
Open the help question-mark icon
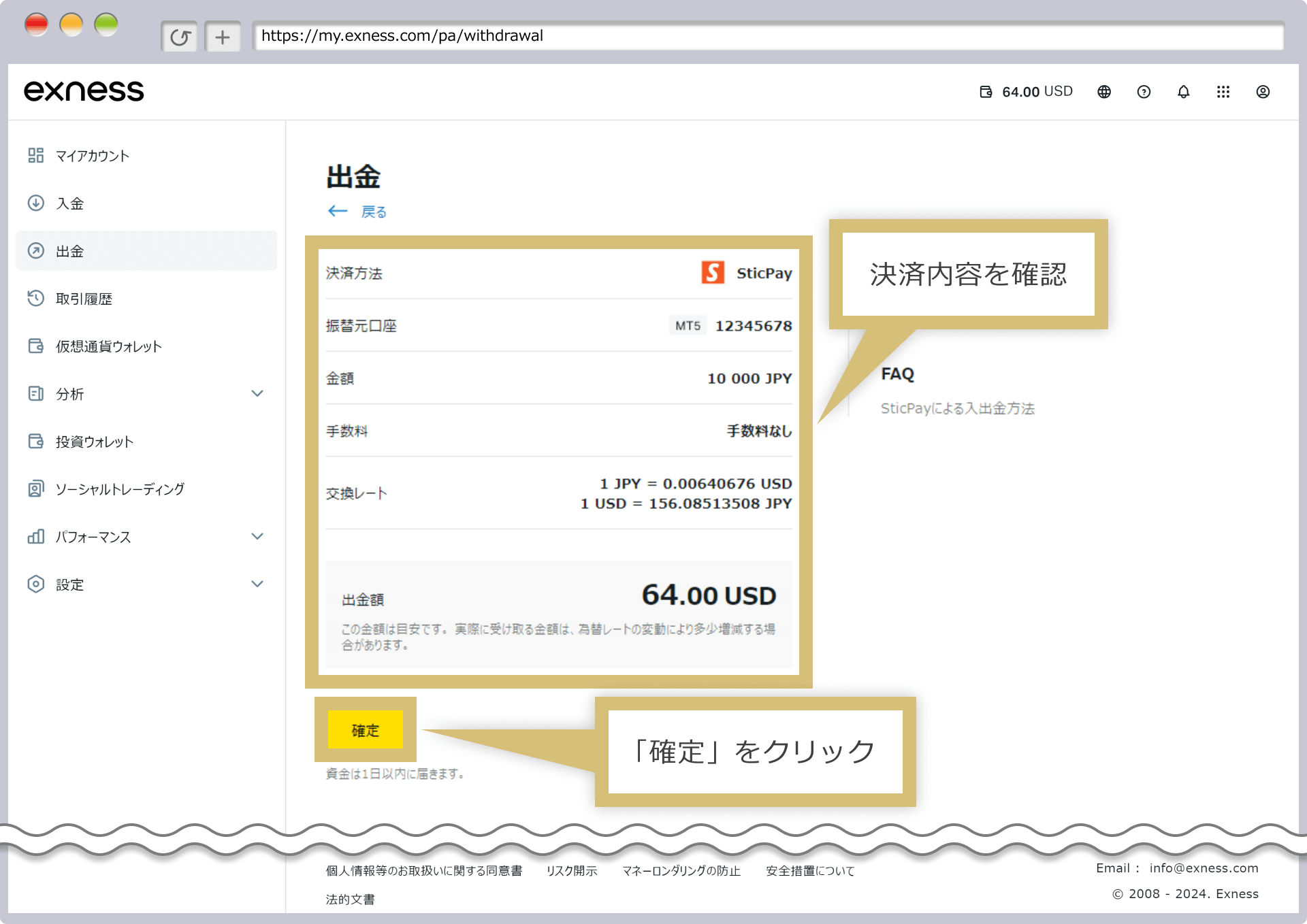pos(1144,92)
